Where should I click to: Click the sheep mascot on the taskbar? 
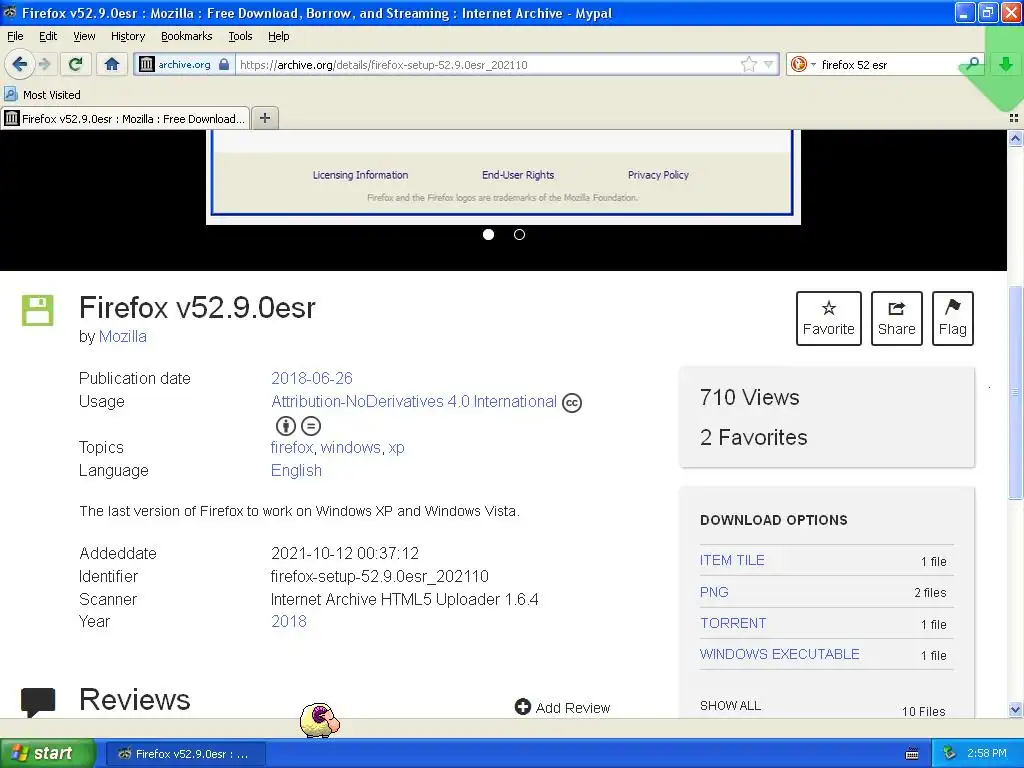319,720
